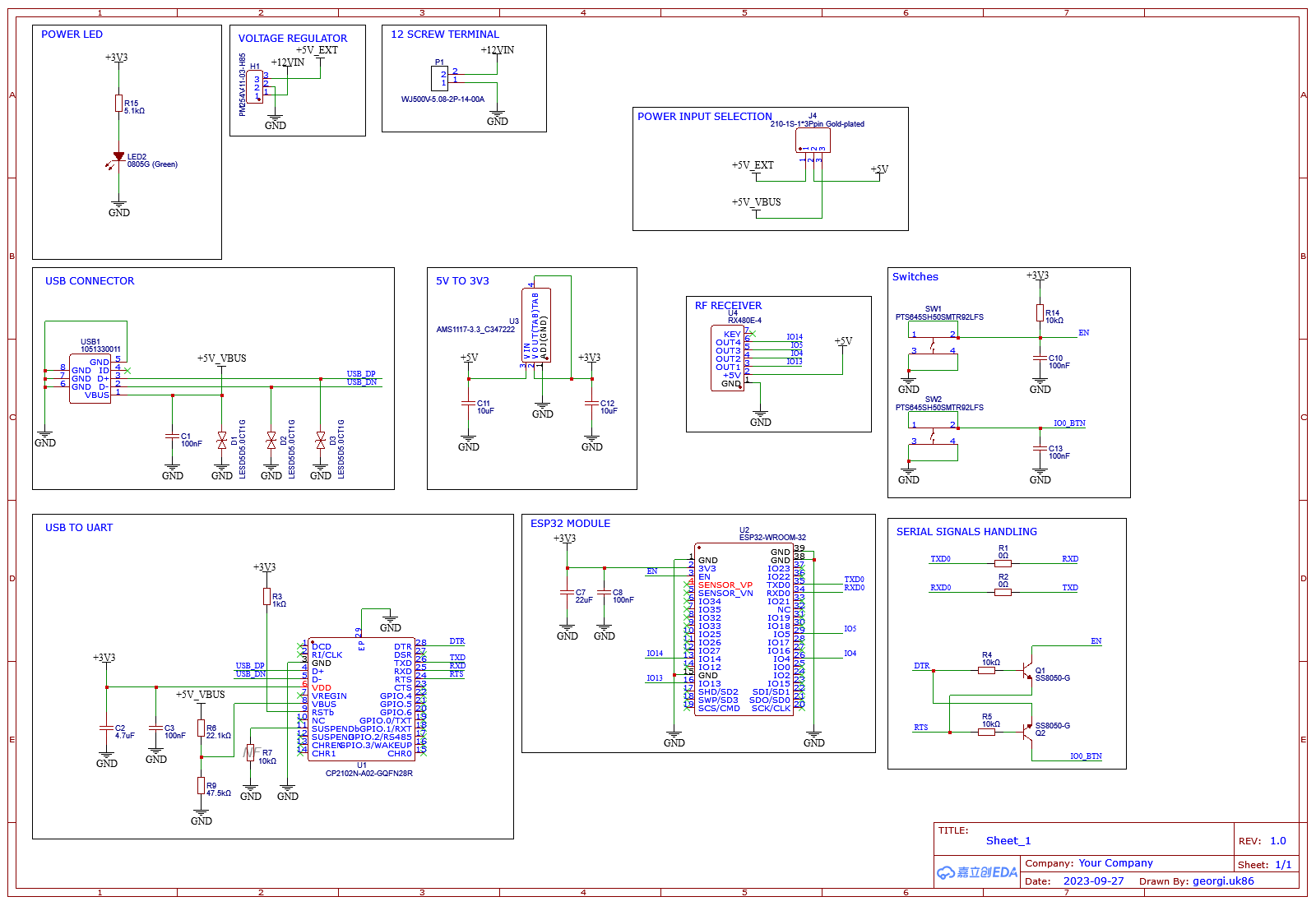The image size is (1316, 906).
Task: Click the +12VIN label in screw terminal
Action: (498, 50)
